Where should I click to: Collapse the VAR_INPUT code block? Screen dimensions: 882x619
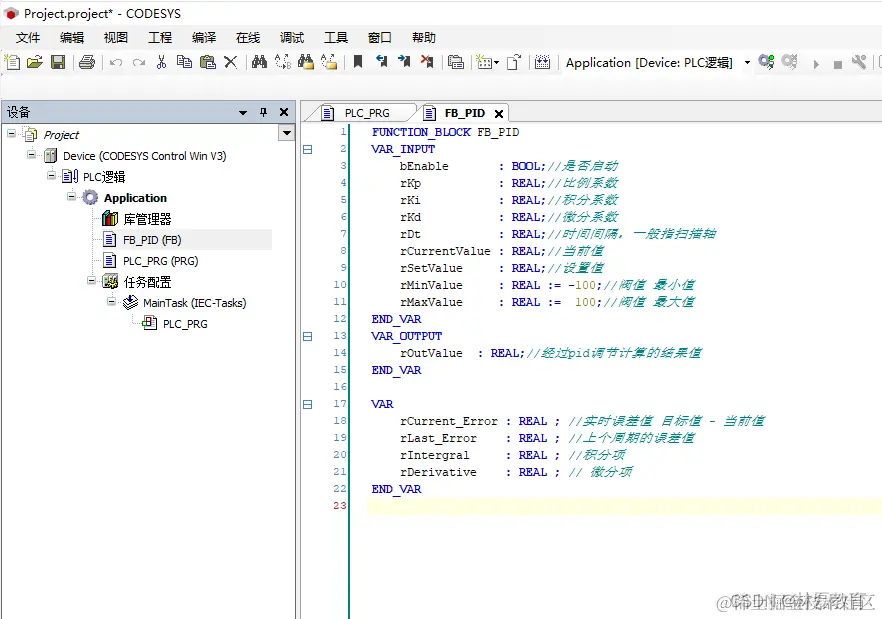tap(308, 150)
